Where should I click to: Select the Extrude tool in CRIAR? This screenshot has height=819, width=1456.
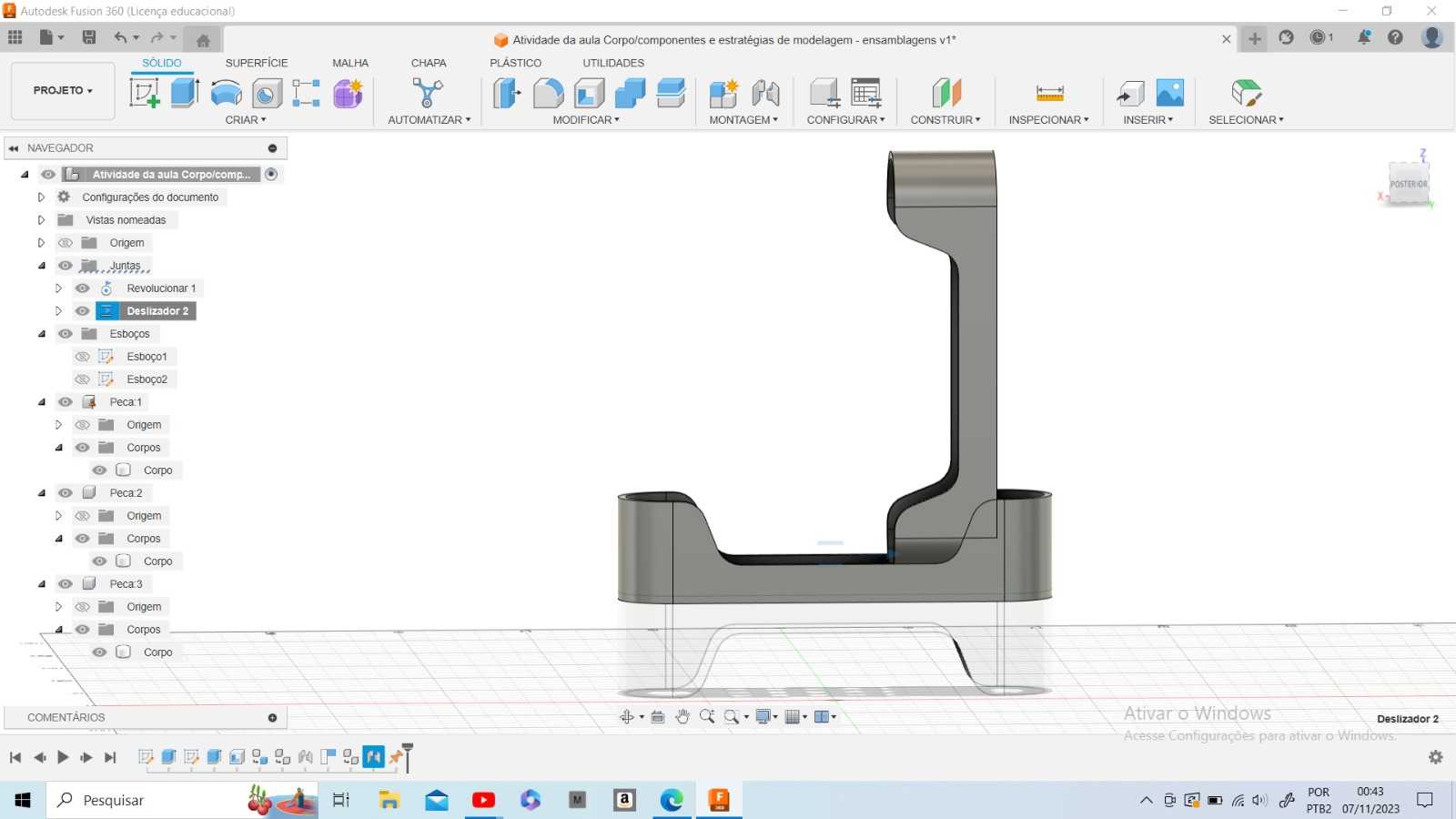(x=185, y=93)
